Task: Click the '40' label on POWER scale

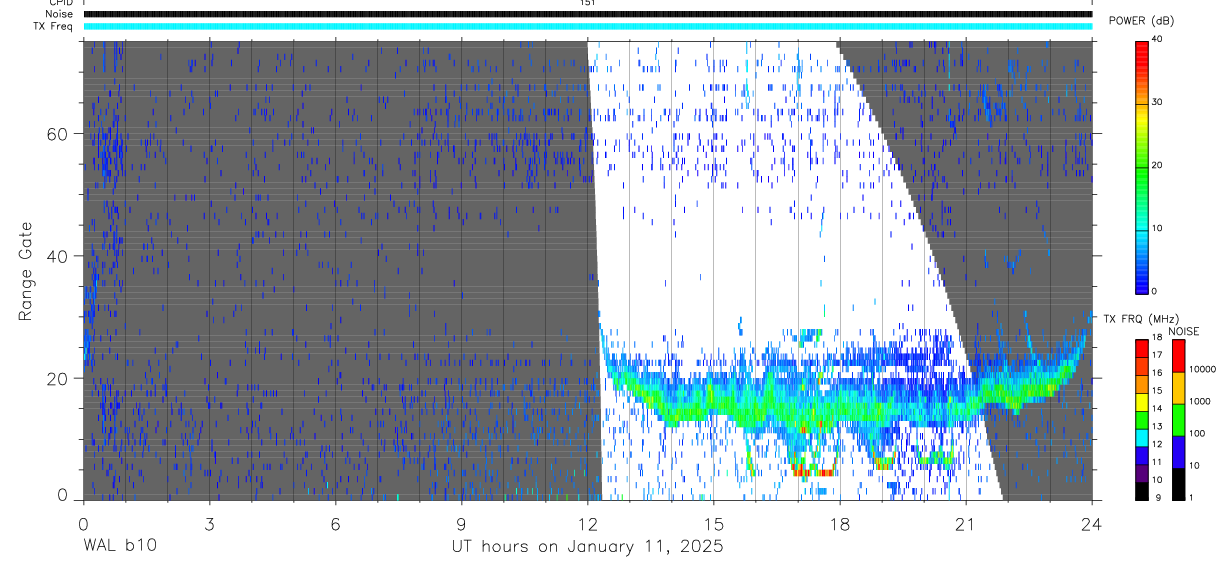Action: (1157, 39)
